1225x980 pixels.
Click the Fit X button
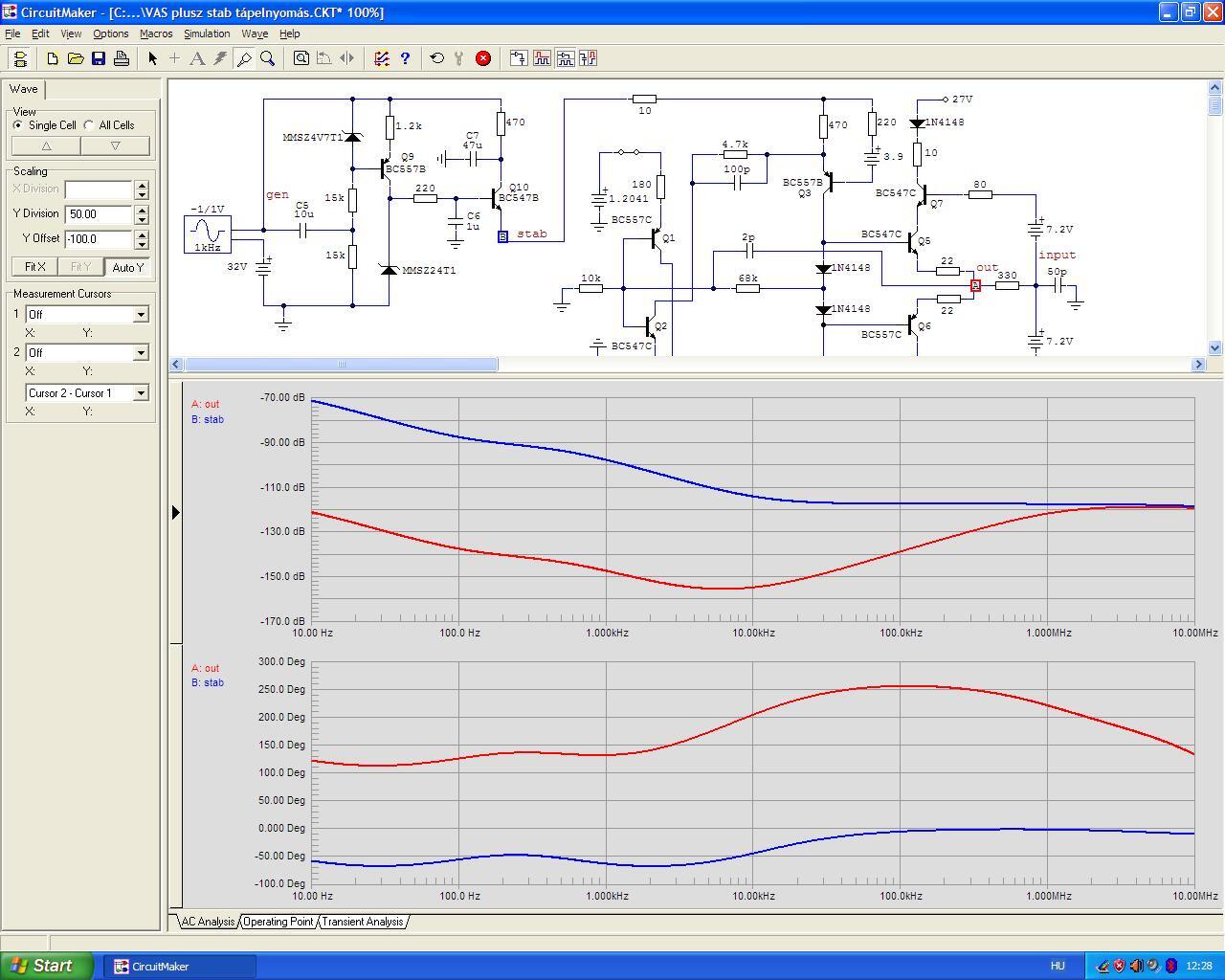click(x=34, y=267)
